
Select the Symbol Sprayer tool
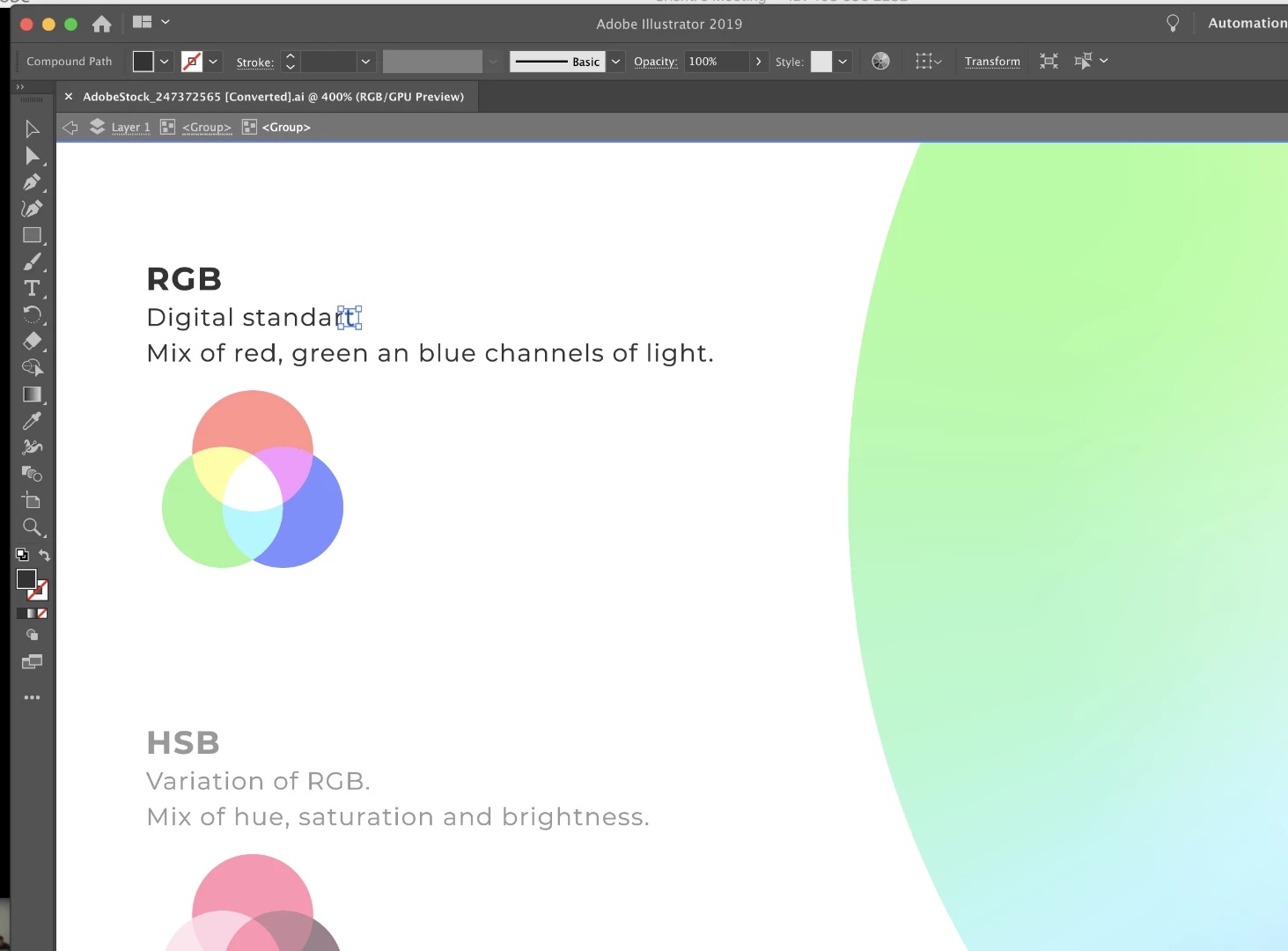tap(32, 447)
